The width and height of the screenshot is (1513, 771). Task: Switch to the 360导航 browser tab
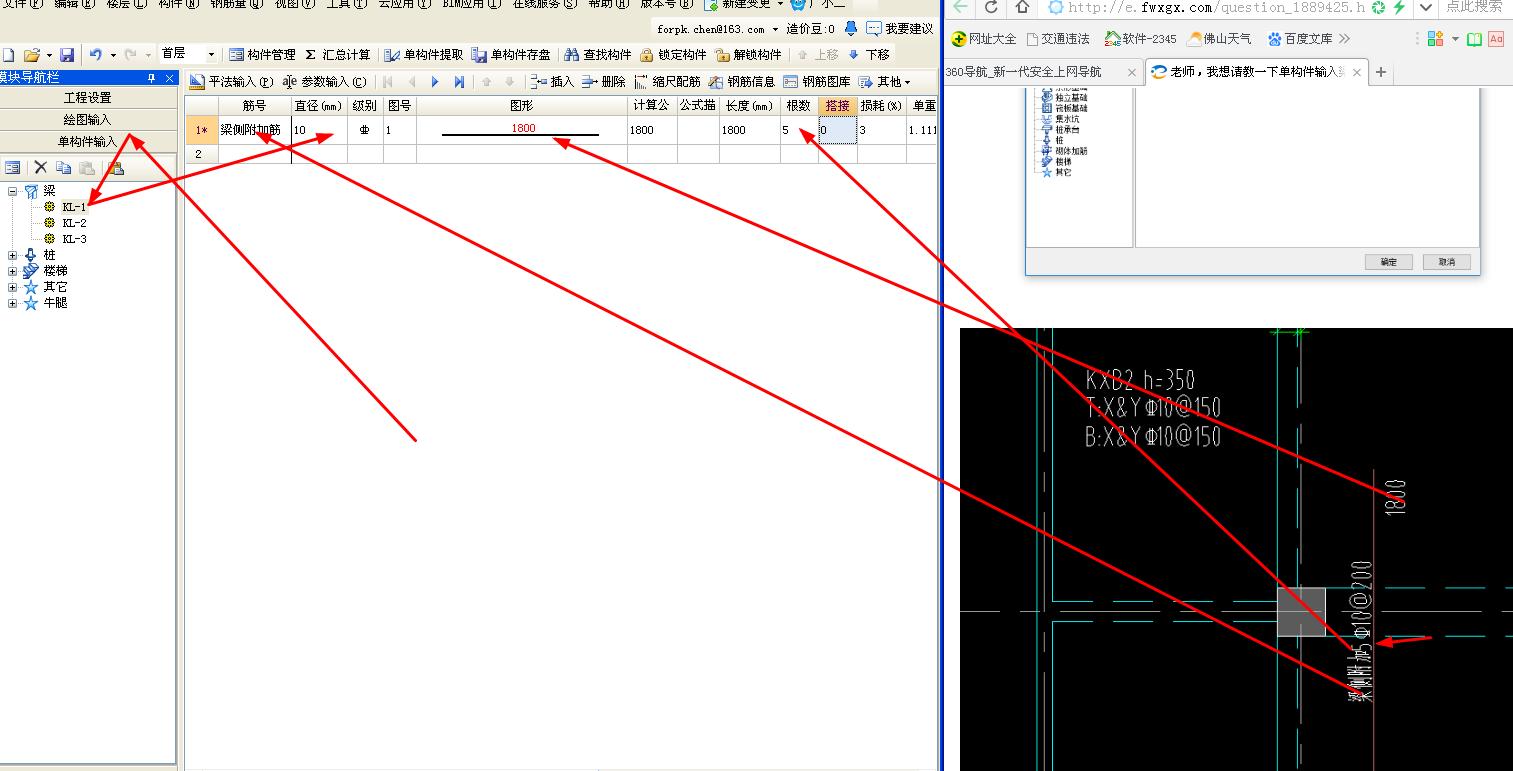[1041, 72]
